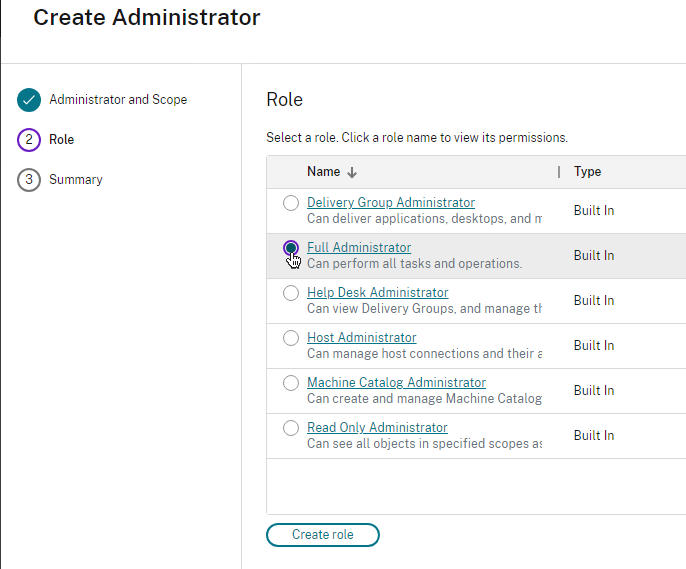Click the Name/Type column divider handle
Viewport: 686px width, 569px height.
[559, 172]
